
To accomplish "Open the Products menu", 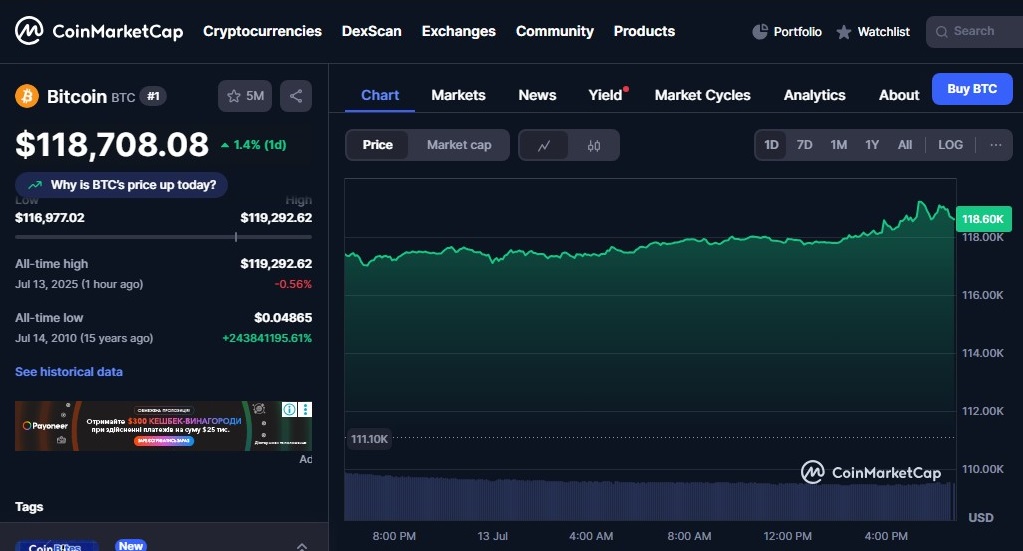I will click(644, 31).
